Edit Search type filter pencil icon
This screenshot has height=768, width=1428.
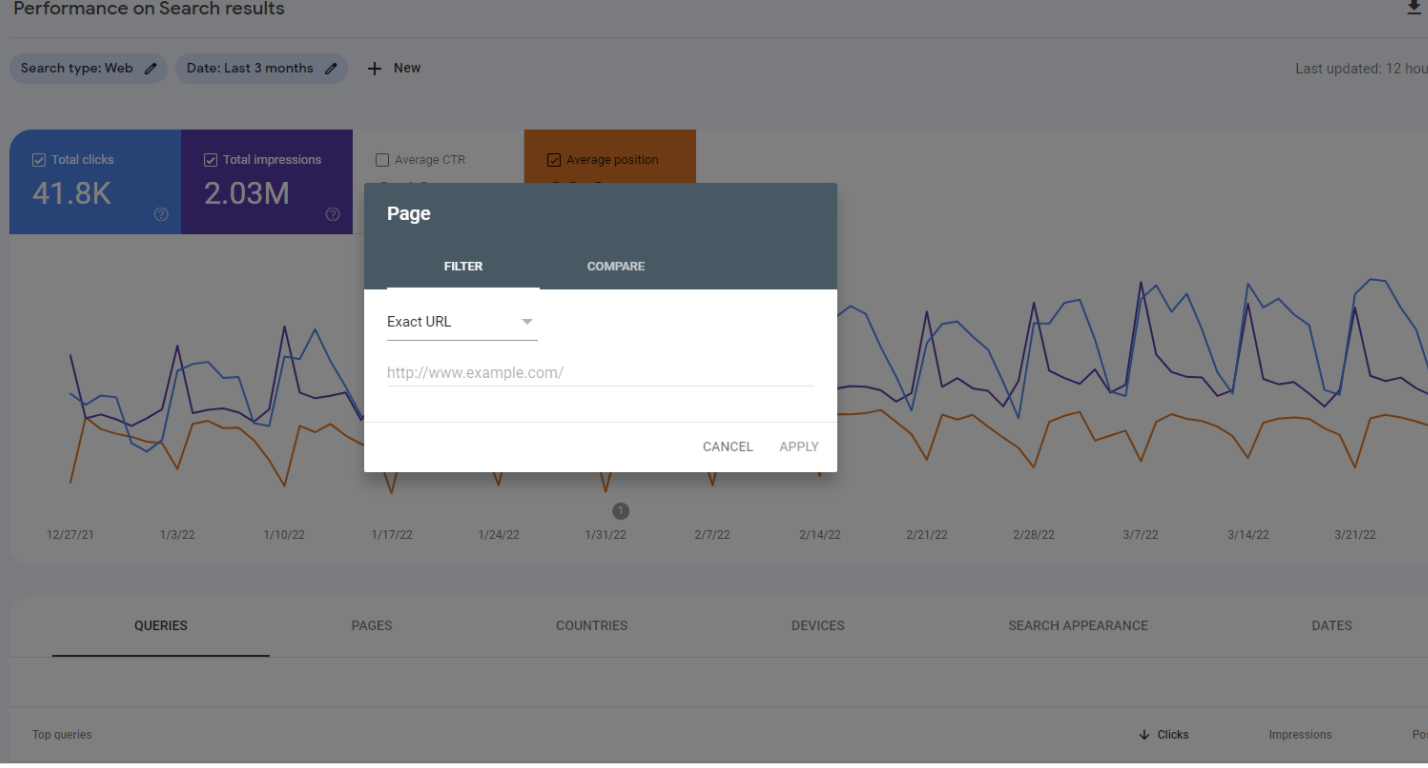pyautogui.click(x=151, y=68)
